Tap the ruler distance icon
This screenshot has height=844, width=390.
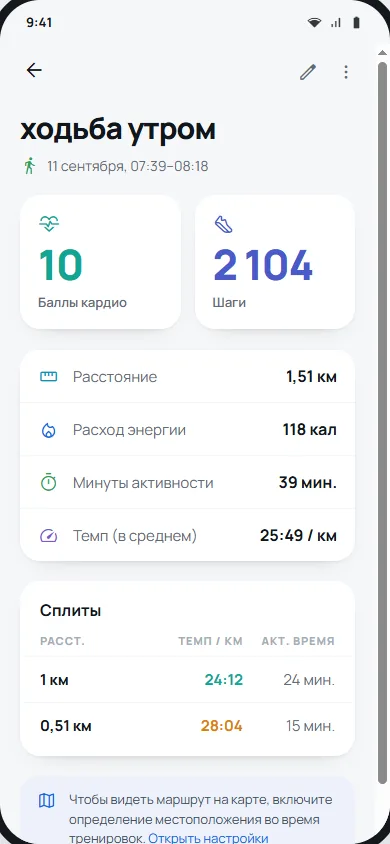[48, 376]
